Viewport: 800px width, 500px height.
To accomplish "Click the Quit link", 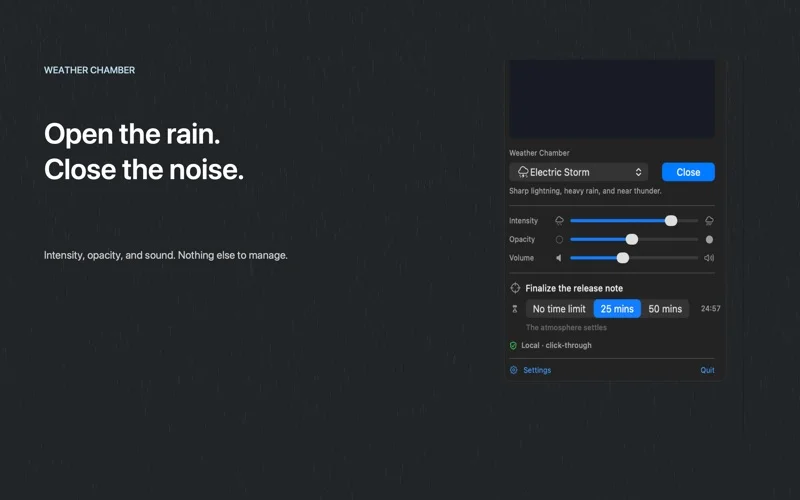I will [x=707, y=370].
